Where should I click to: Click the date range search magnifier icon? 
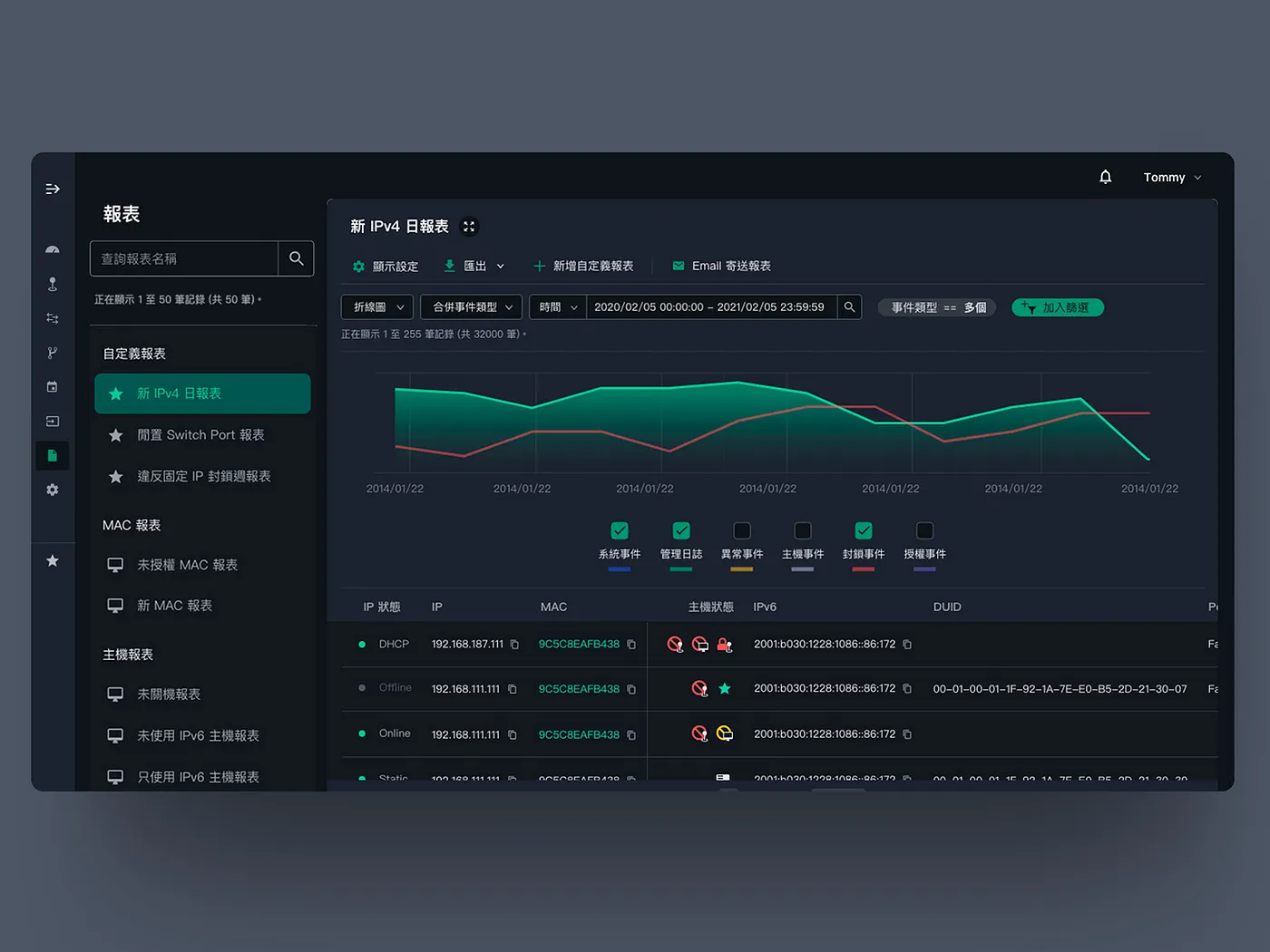(849, 307)
